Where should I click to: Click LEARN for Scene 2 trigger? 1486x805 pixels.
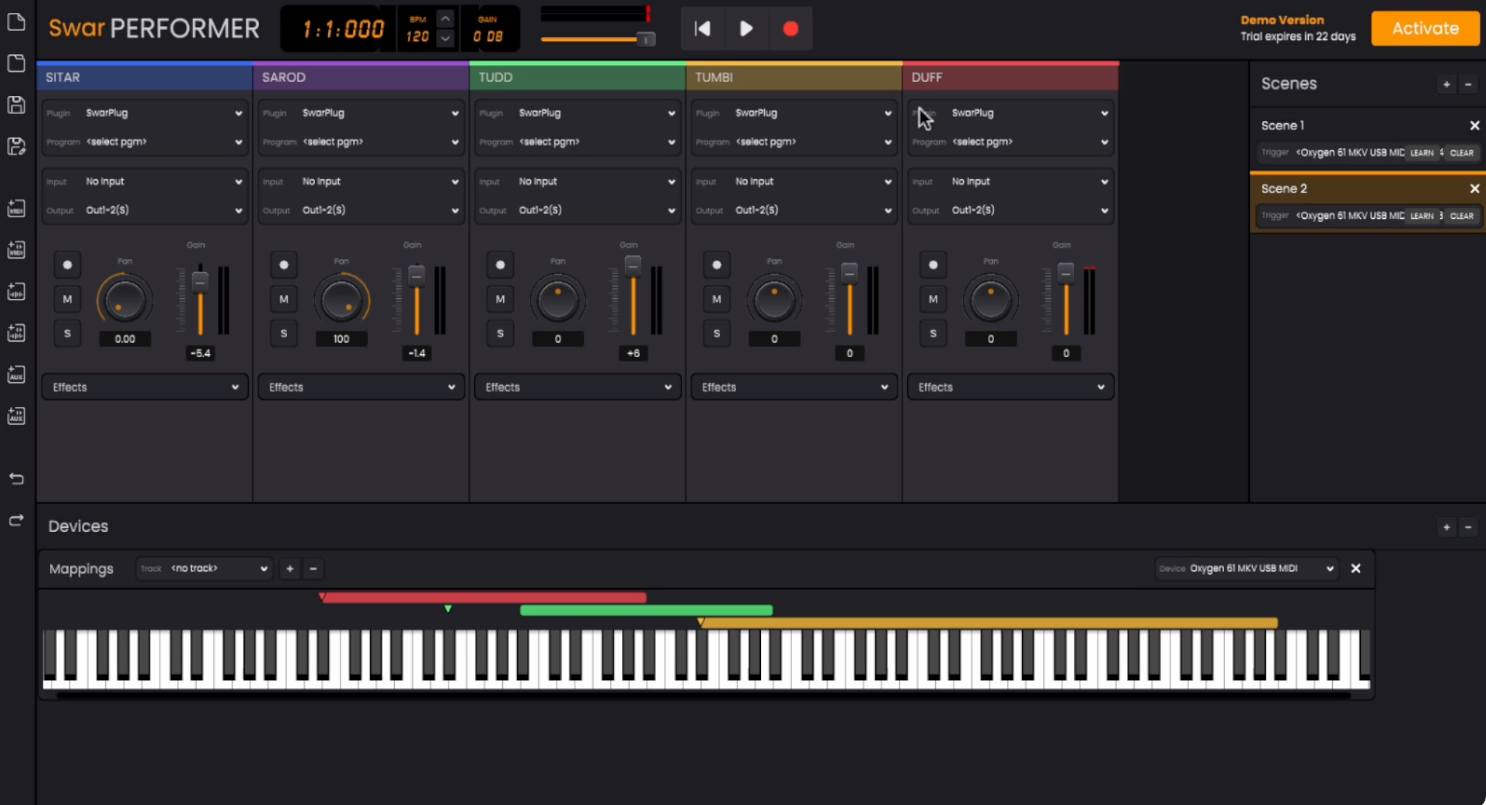(1421, 216)
